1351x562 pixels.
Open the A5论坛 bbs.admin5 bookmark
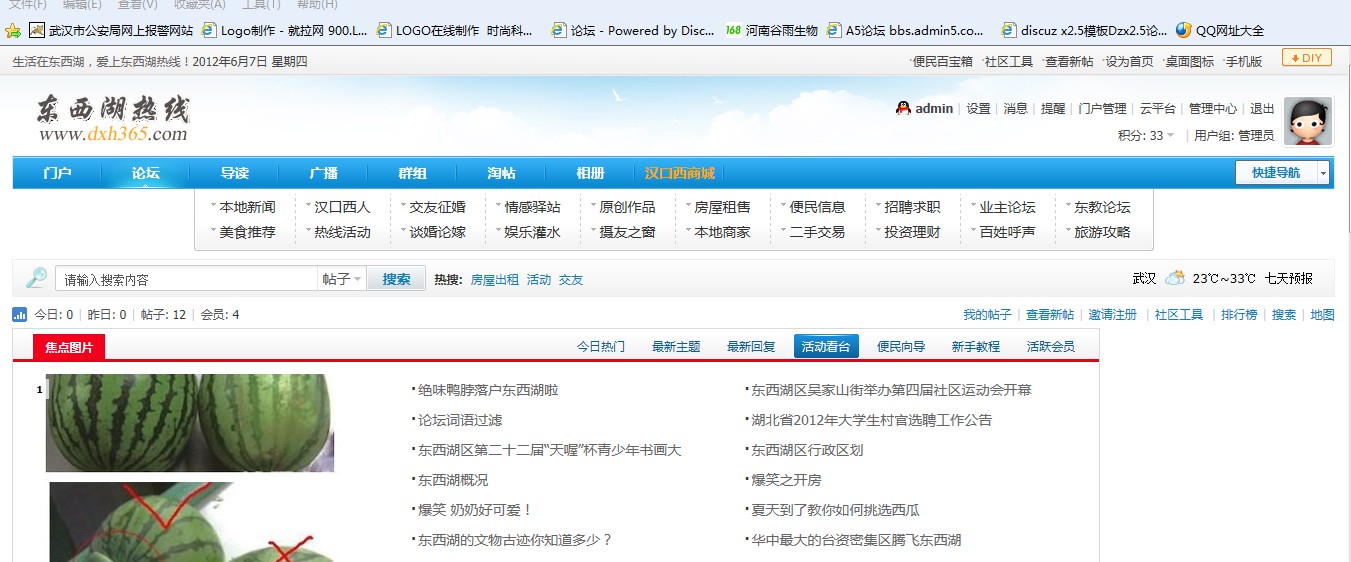906,30
